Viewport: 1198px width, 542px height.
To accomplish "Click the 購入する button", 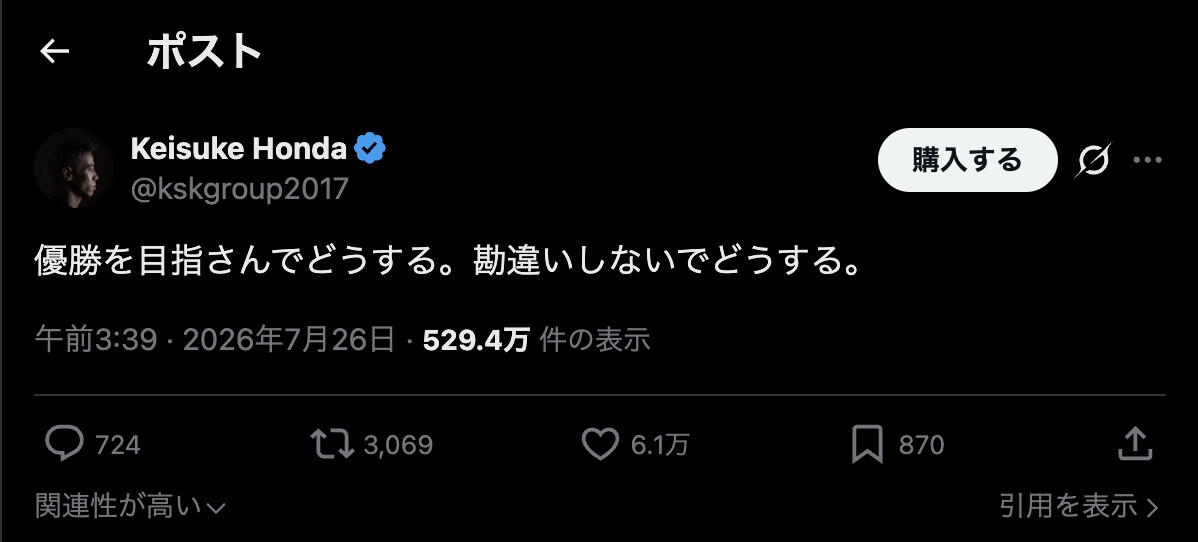I will tap(967, 160).
